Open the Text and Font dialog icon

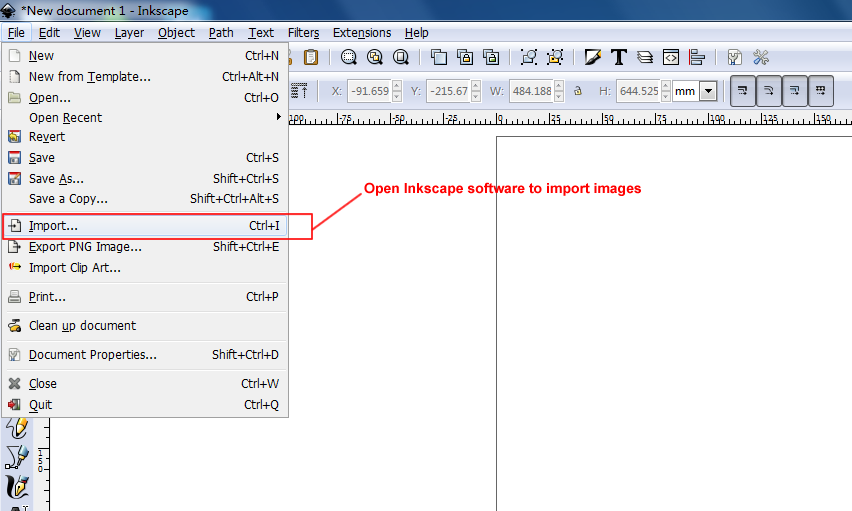pos(619,57)
